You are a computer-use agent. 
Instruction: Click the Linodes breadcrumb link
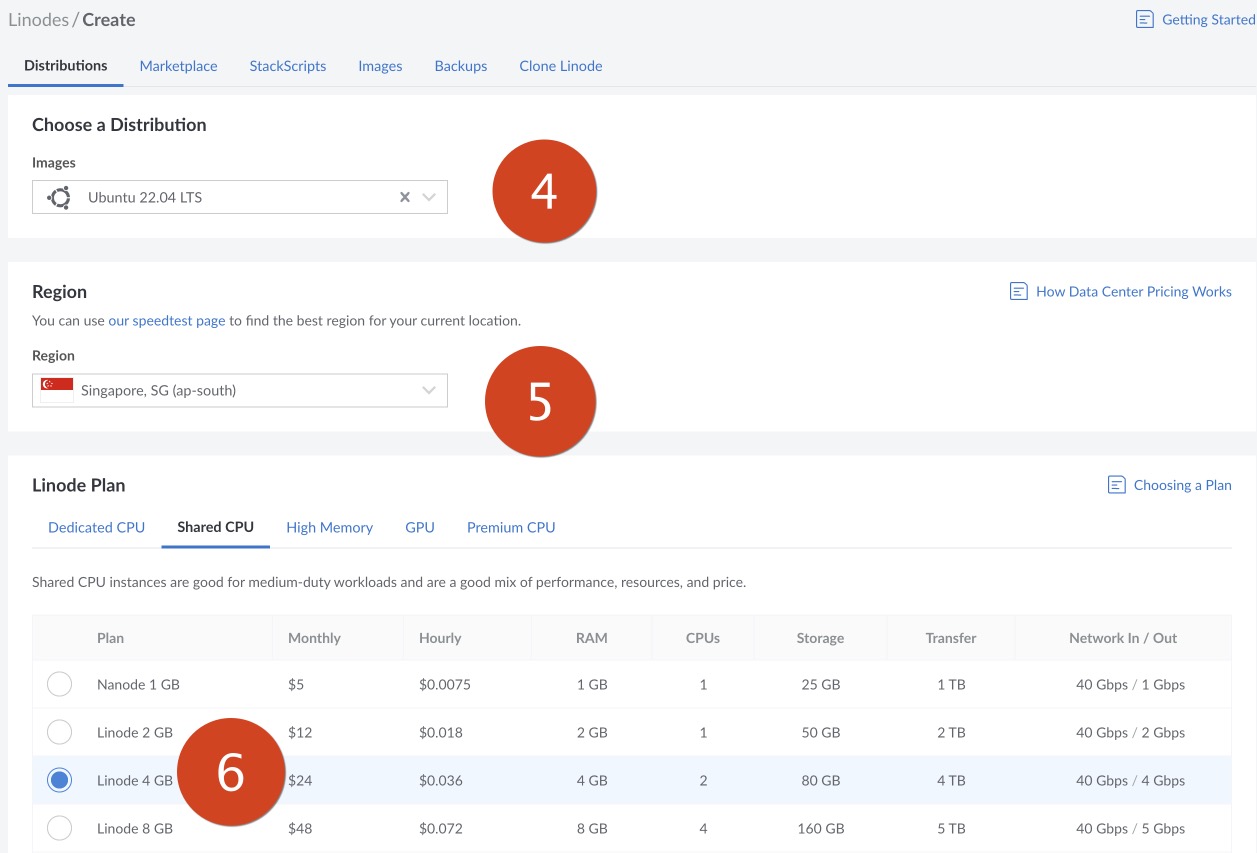[38, 20]
